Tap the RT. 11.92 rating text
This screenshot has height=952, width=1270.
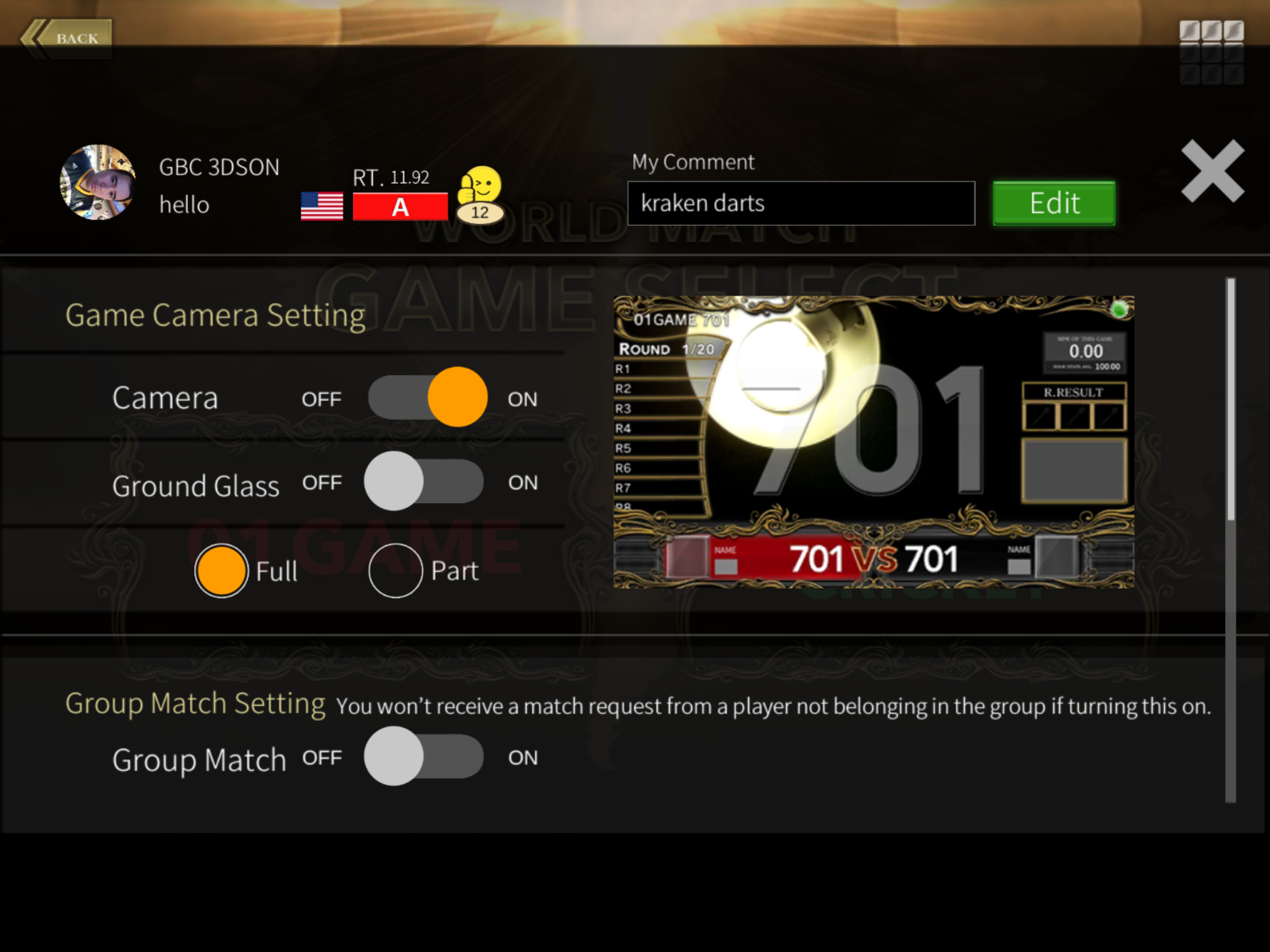click(391, 178)
